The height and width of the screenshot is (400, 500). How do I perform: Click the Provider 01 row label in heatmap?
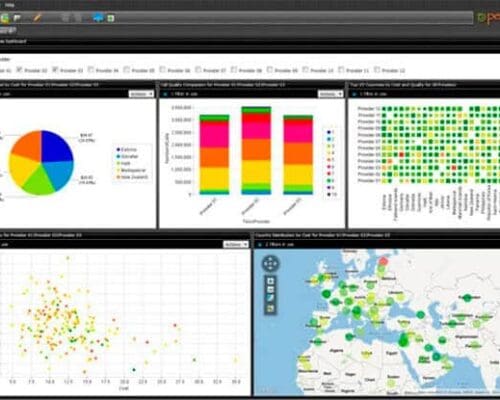[369, 181]
